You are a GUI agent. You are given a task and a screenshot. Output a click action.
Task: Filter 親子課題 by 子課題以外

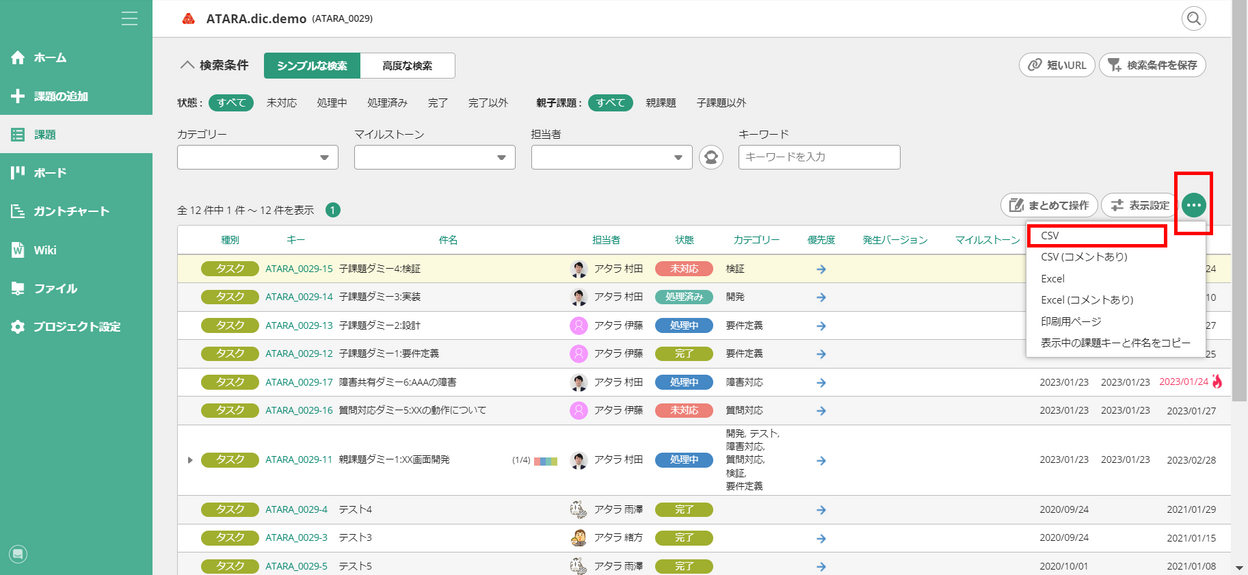721,102
